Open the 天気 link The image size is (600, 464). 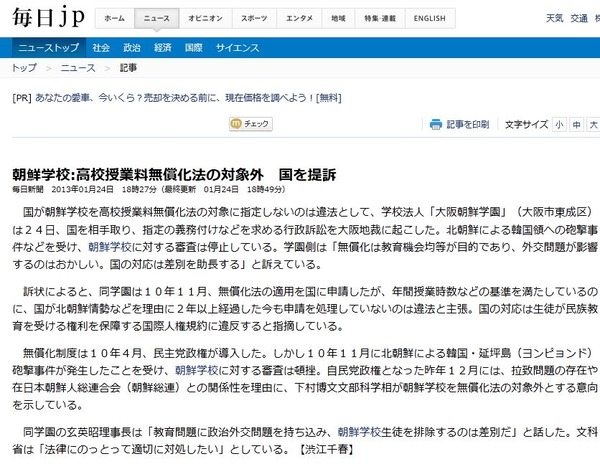click(554, 18)
